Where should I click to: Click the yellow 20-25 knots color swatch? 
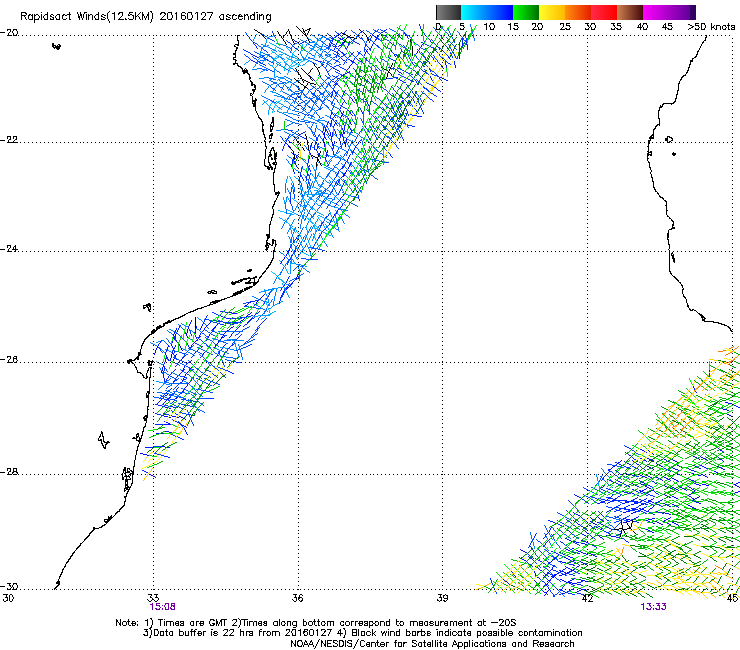tap(552, 12)
